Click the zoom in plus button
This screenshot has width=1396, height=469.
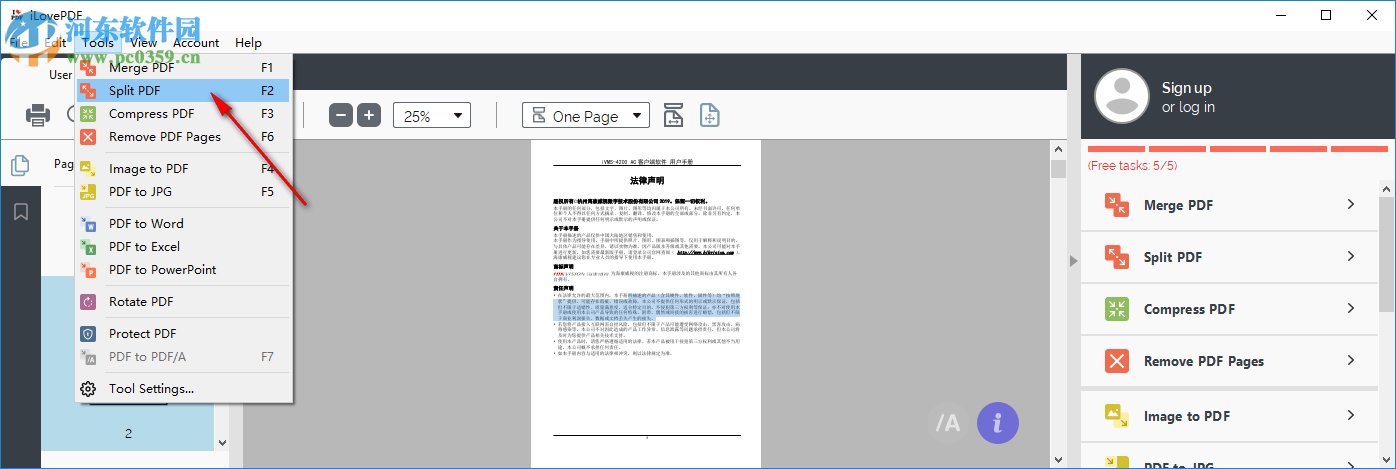point(369,116)
